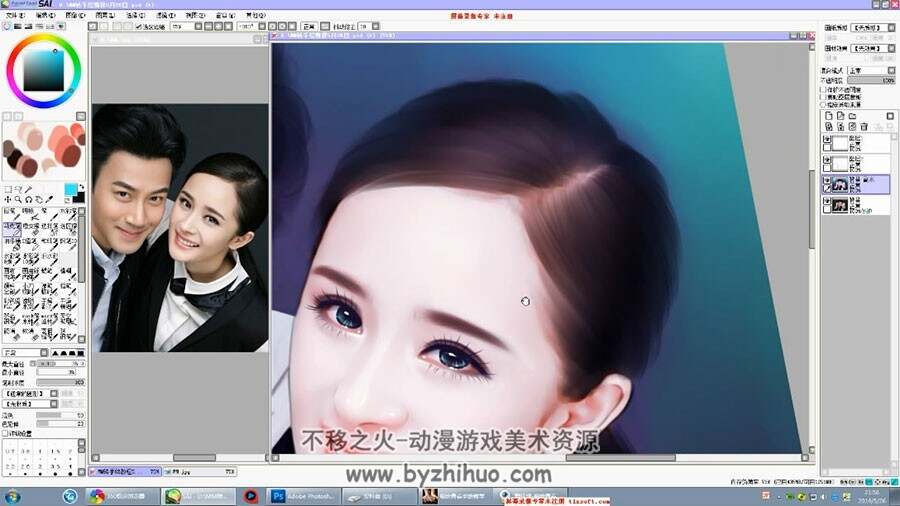Delete the selected layer with trash icon
900x506 pixels.
point(864,126)
